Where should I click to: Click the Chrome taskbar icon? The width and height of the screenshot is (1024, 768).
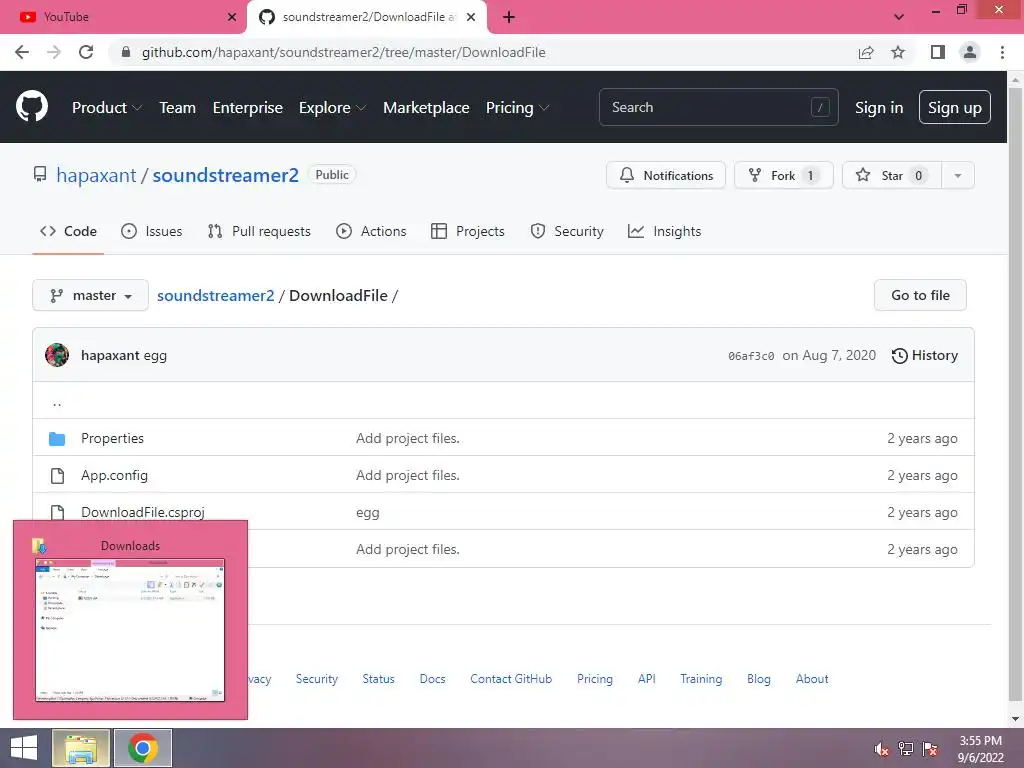(x=143, y=748)
